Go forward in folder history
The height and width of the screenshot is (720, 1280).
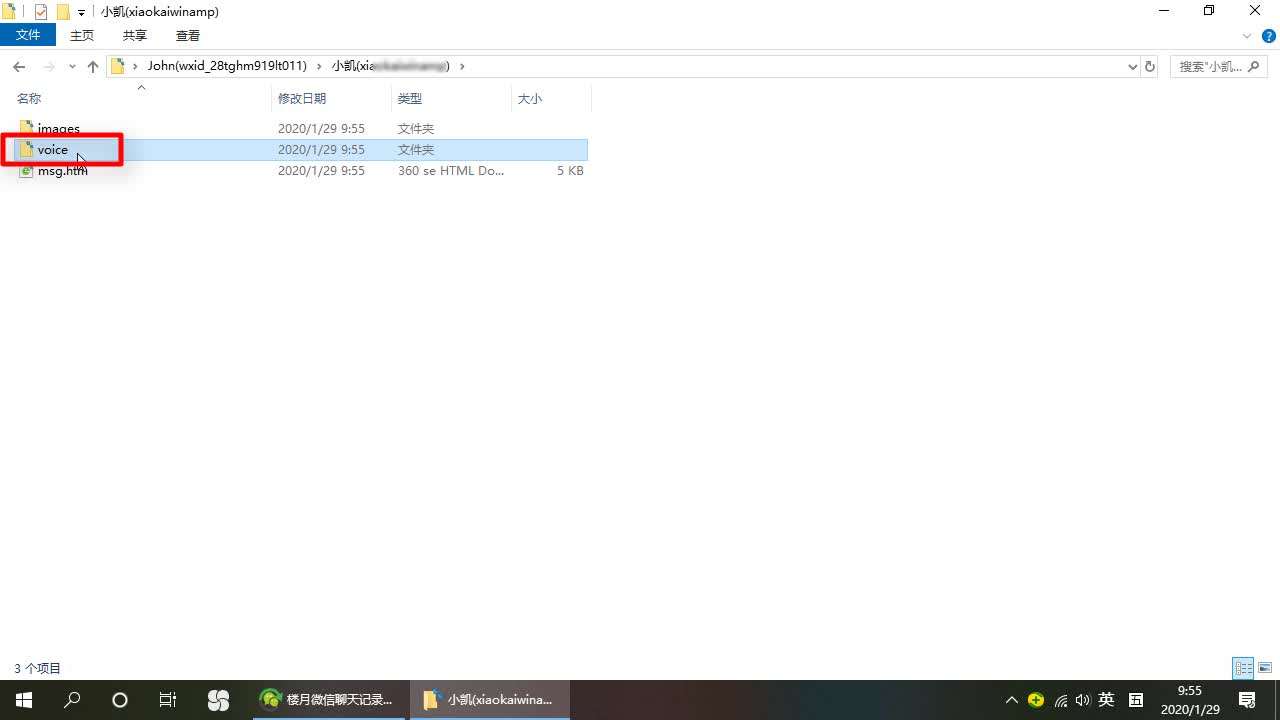click(48, 66)
